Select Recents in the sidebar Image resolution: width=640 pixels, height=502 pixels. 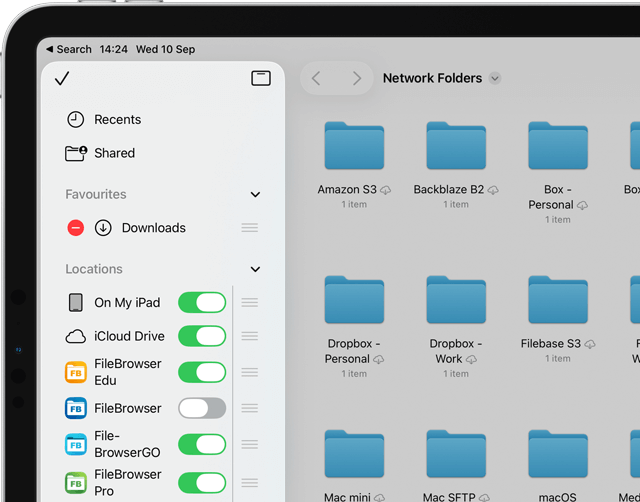coord(117,120)
